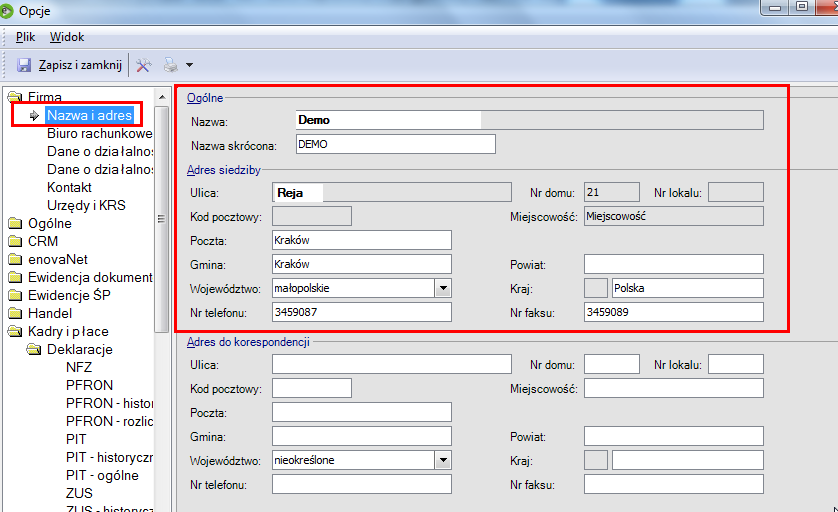Select PIT - ogólne tree item

coord(102,475)
